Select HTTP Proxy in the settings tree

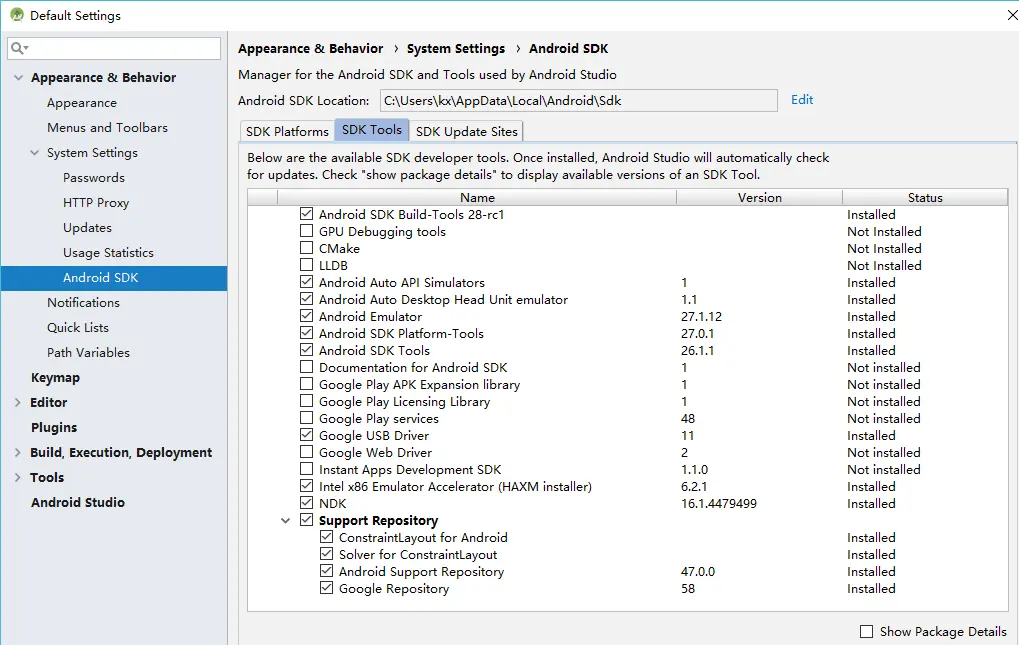(x=96, y=203)
